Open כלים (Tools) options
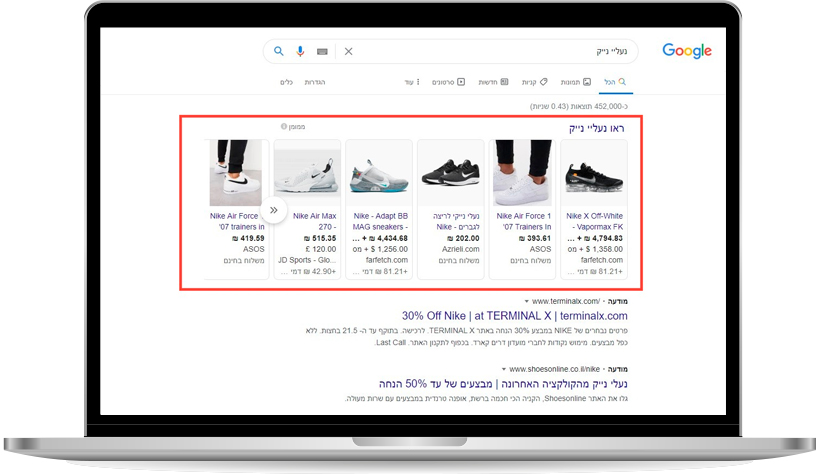Screen dimensions: 816x474 287,82
